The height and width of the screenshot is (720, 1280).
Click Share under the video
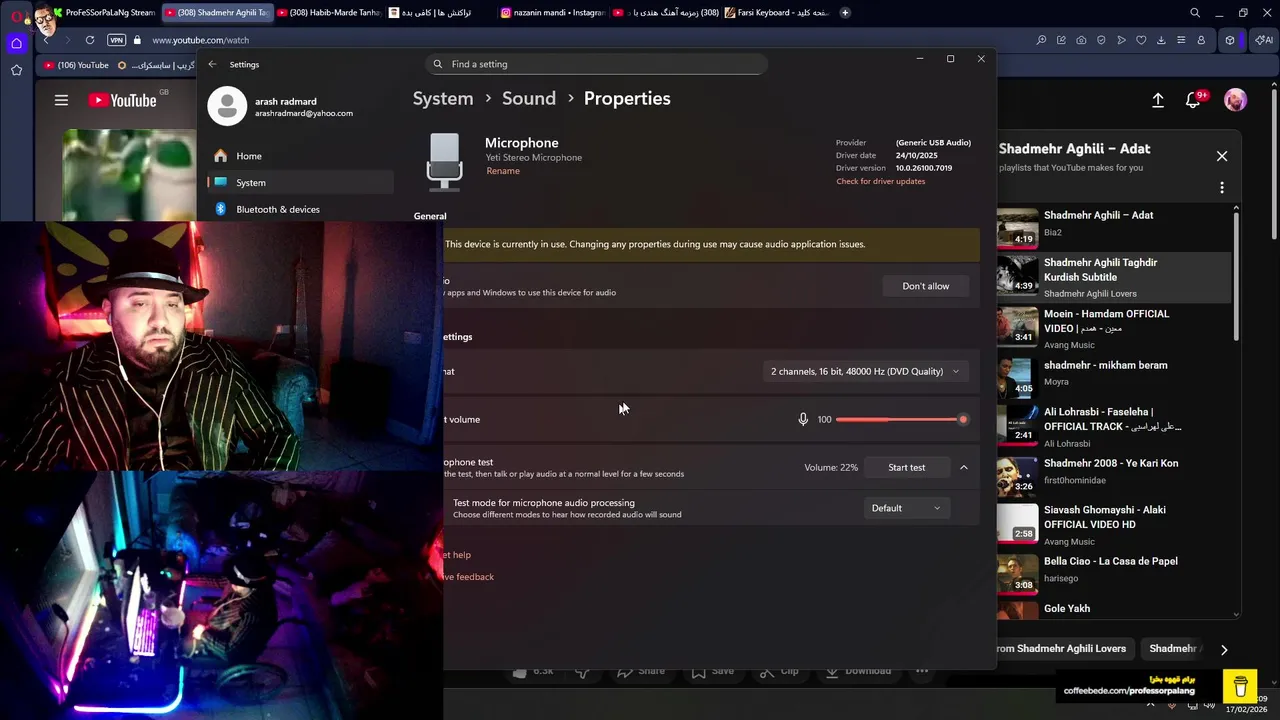click(x=641, y=671)
